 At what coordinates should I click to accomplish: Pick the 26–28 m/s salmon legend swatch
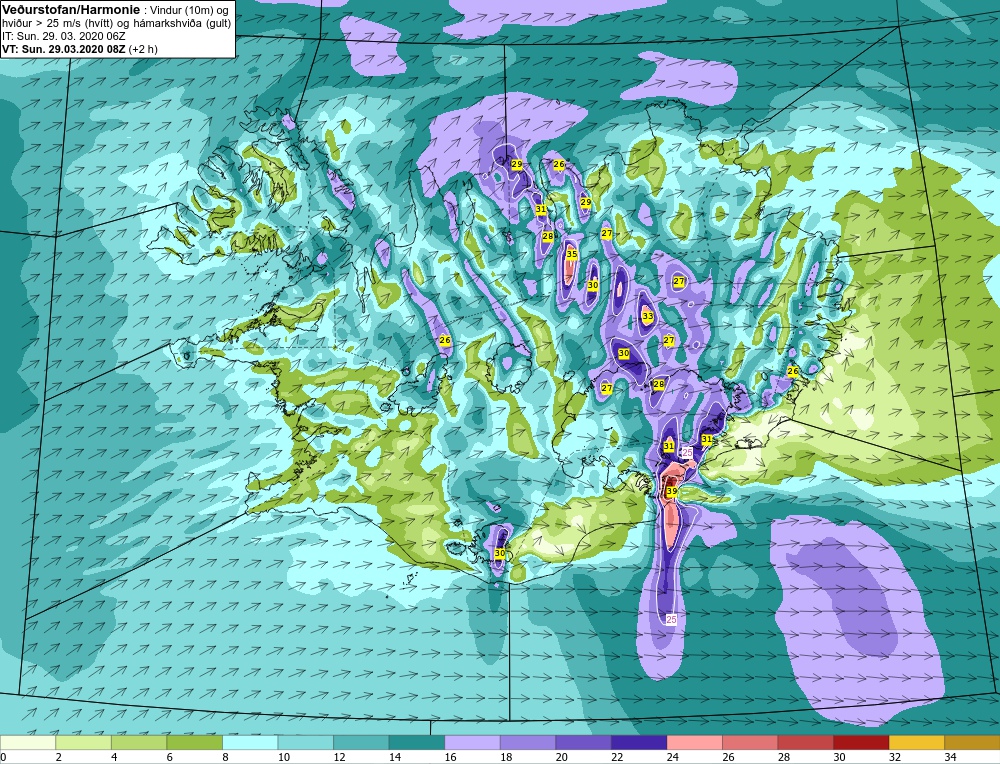click(x=749, y=742)
